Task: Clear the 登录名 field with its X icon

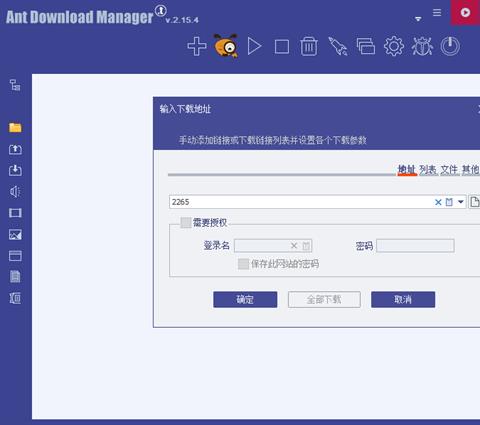Action: [294, 246]
